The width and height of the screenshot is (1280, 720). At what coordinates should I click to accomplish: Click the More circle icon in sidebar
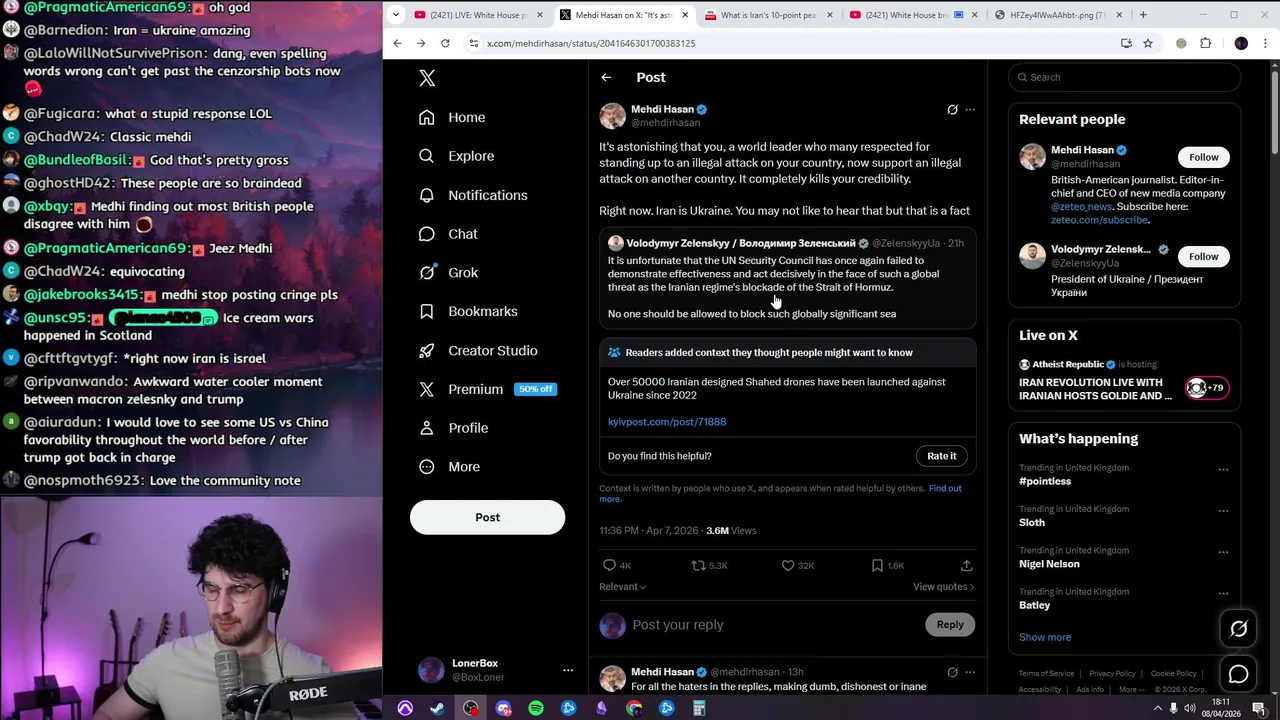coord(427,467)
